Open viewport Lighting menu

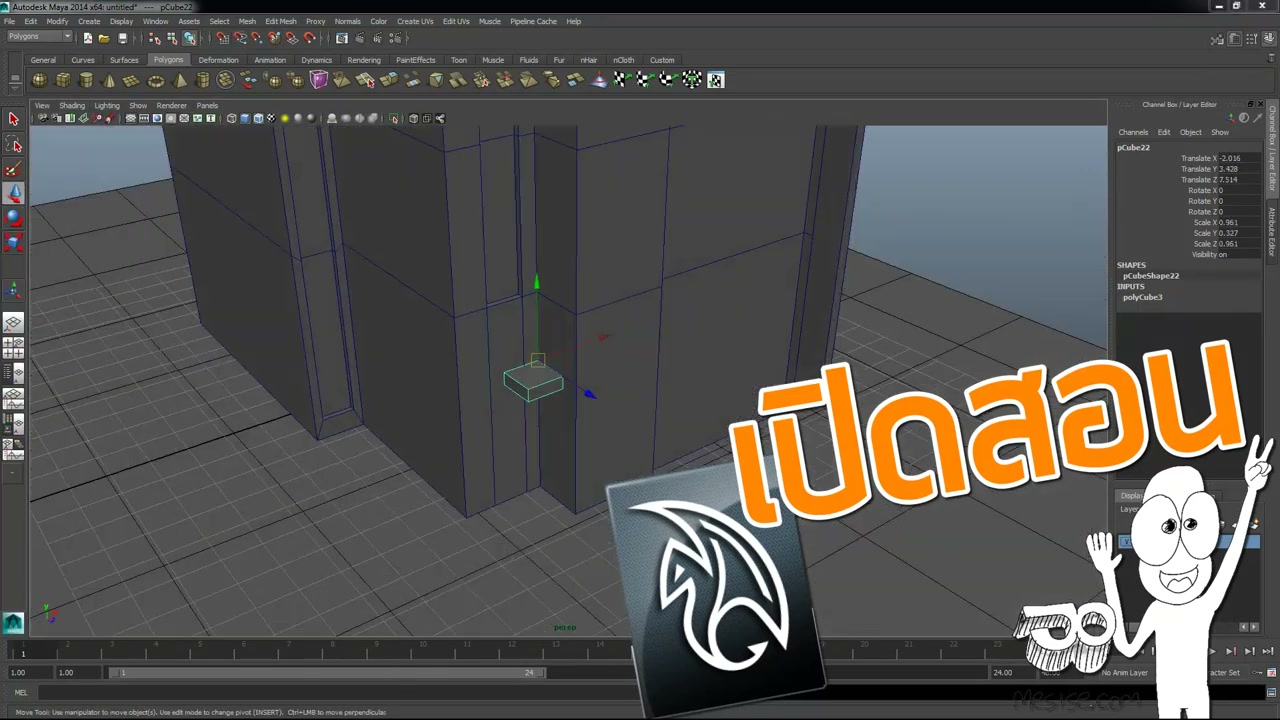point(107,105)
